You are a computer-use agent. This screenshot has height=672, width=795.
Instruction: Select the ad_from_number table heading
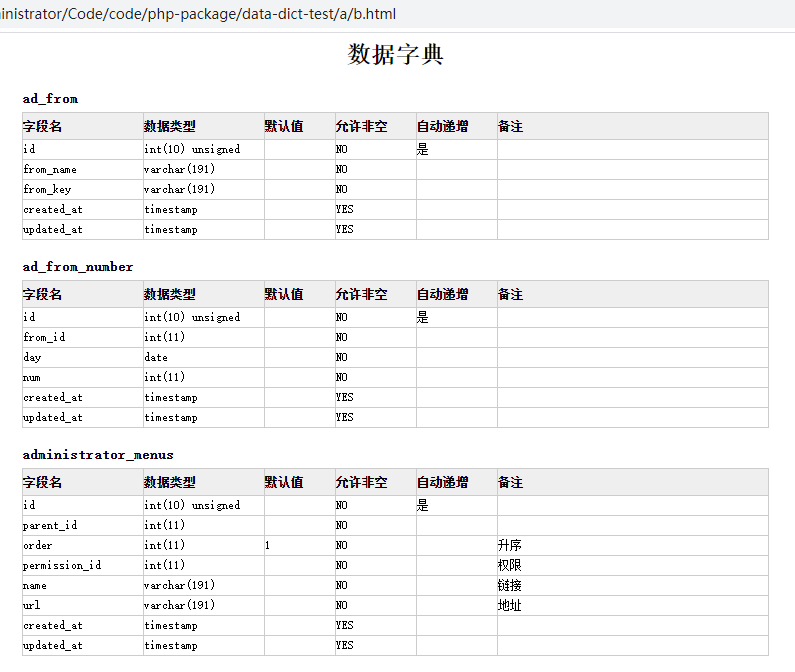(78, 267)
